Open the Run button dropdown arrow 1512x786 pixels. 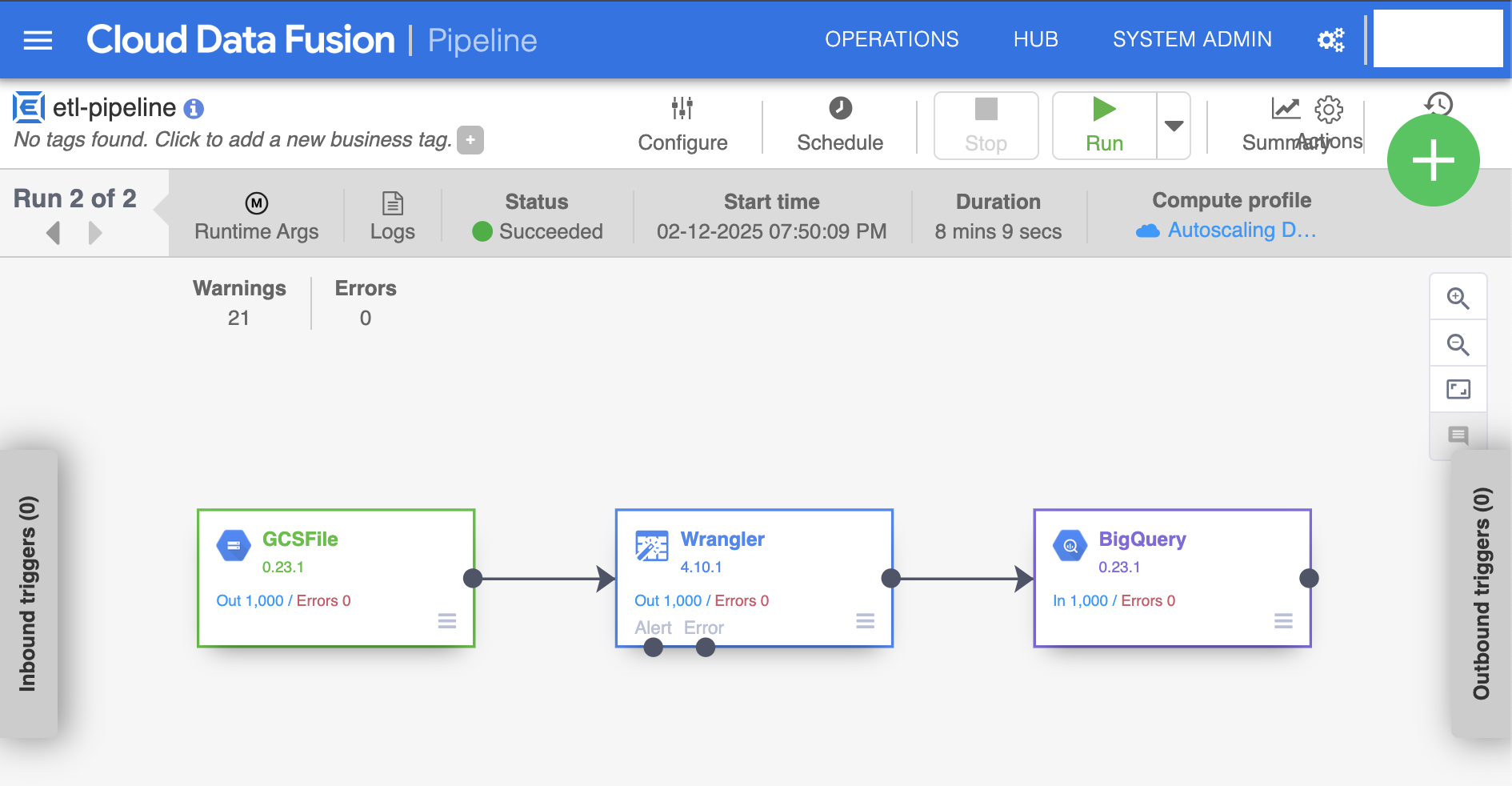1173,125
